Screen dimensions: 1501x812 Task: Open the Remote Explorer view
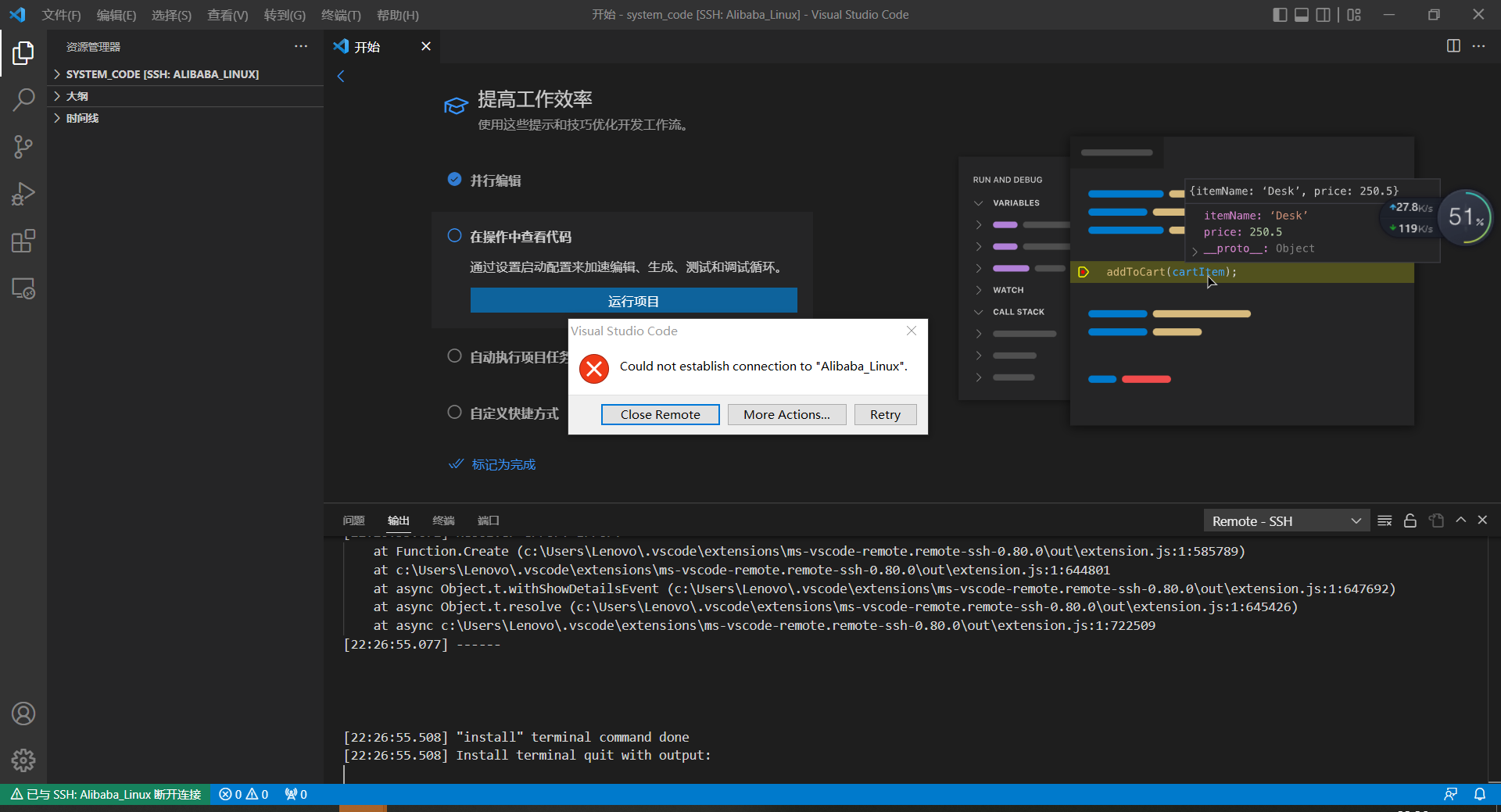click(23, 288)
